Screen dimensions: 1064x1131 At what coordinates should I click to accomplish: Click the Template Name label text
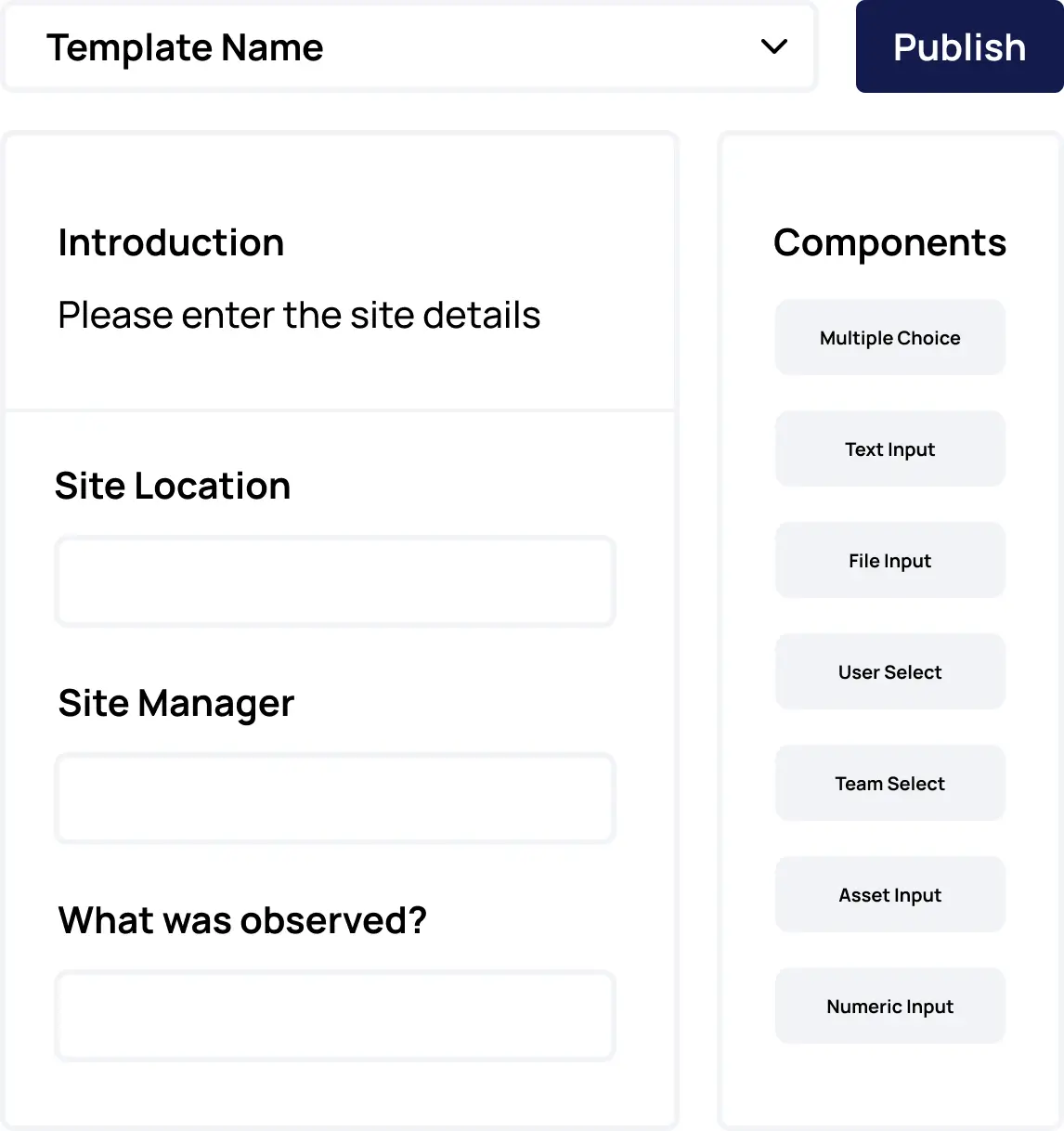point(185,47)
